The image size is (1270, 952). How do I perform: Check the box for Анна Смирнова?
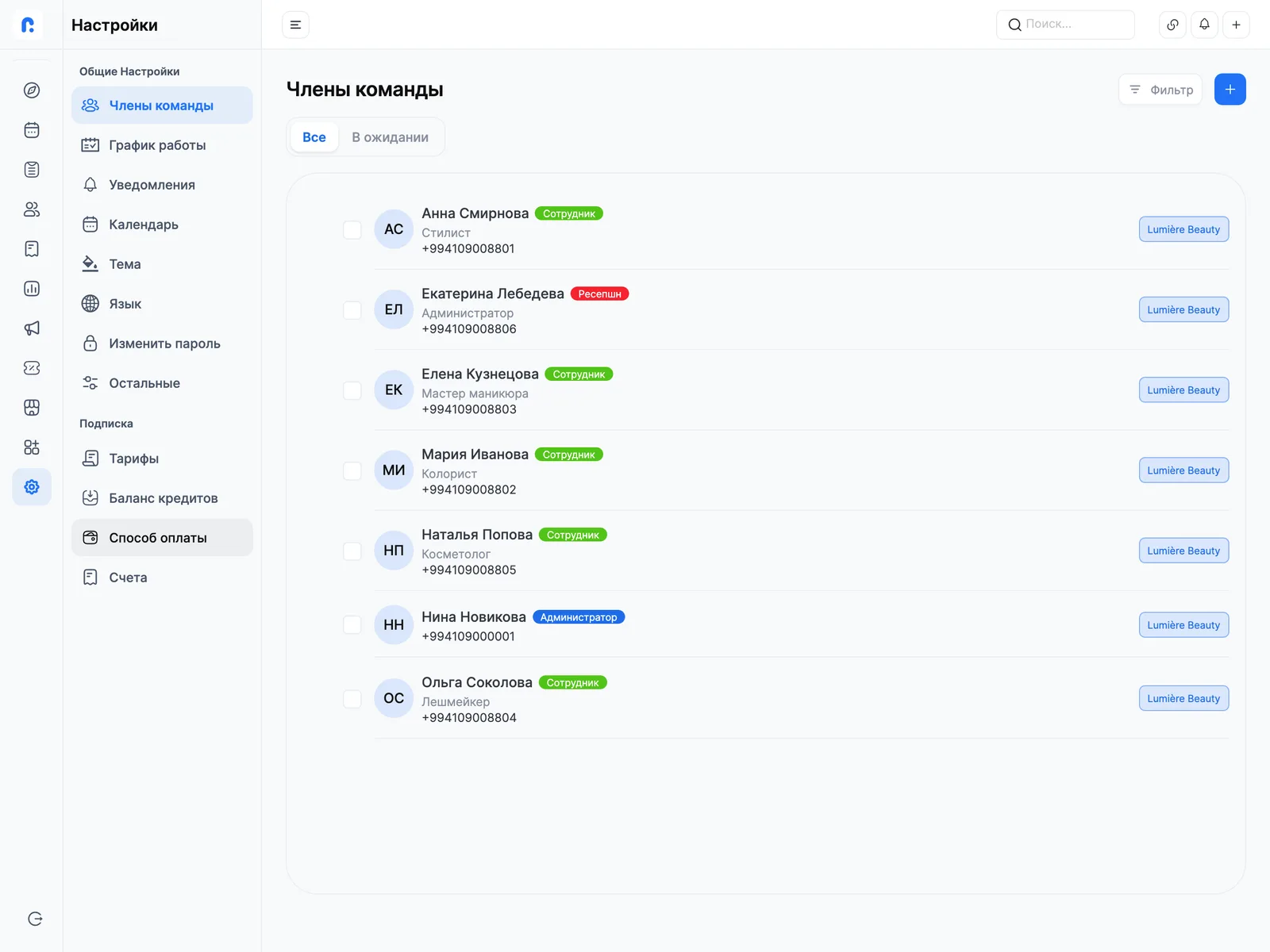[x=352, y=230]
